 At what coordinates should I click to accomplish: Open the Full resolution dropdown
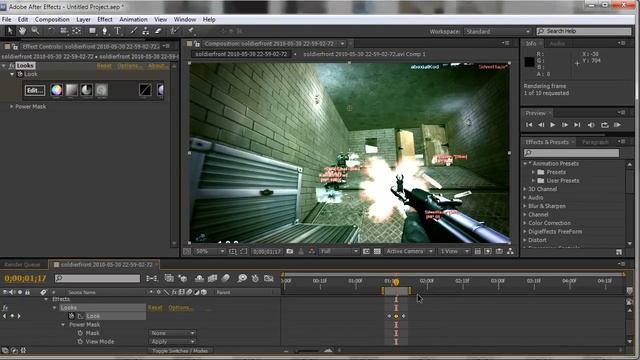click(x=339, y=251)
